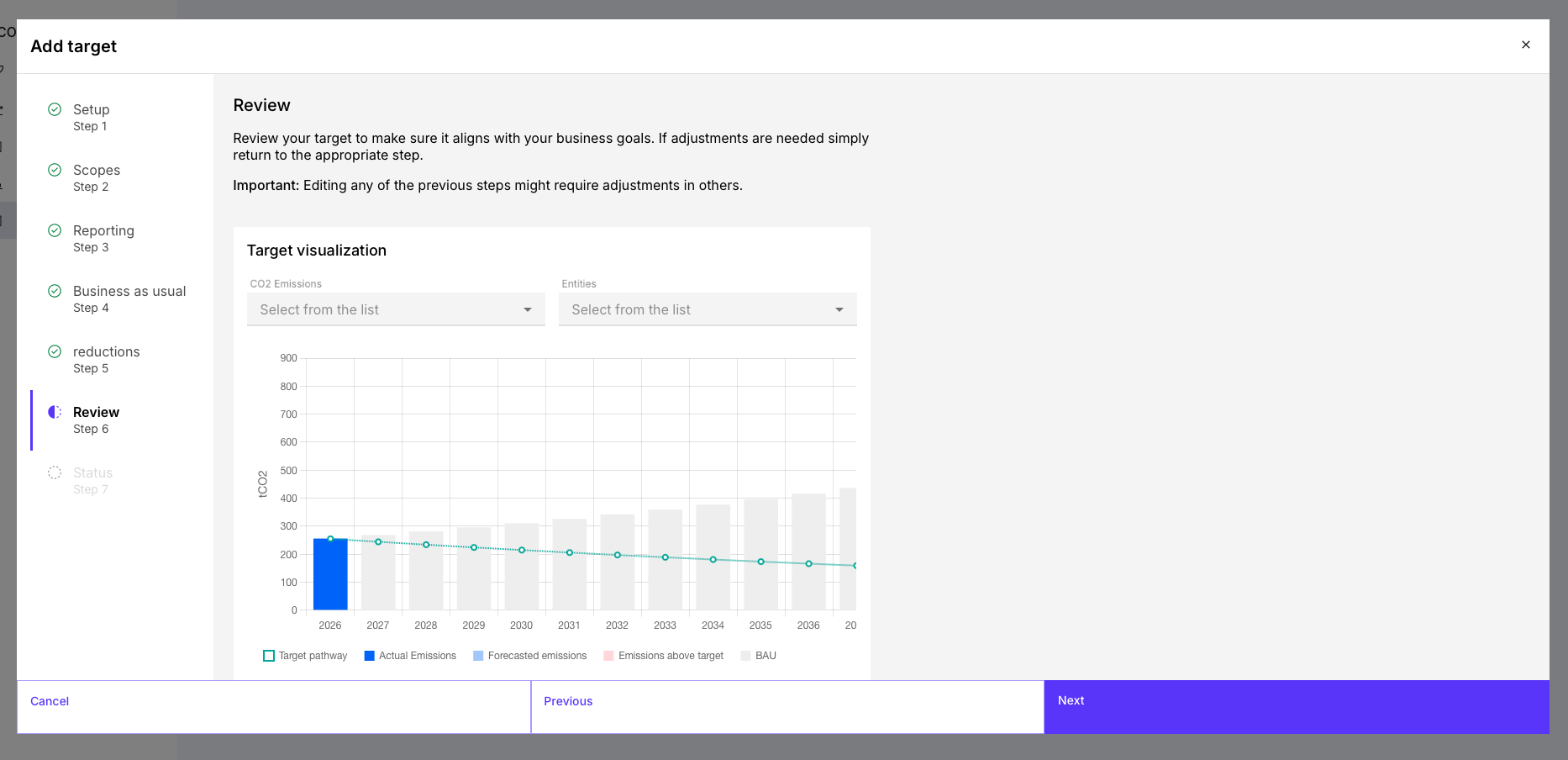Click the Entities dropdown arrow
Viewport: 1568px width, 760px height.
tap(839, 309)
